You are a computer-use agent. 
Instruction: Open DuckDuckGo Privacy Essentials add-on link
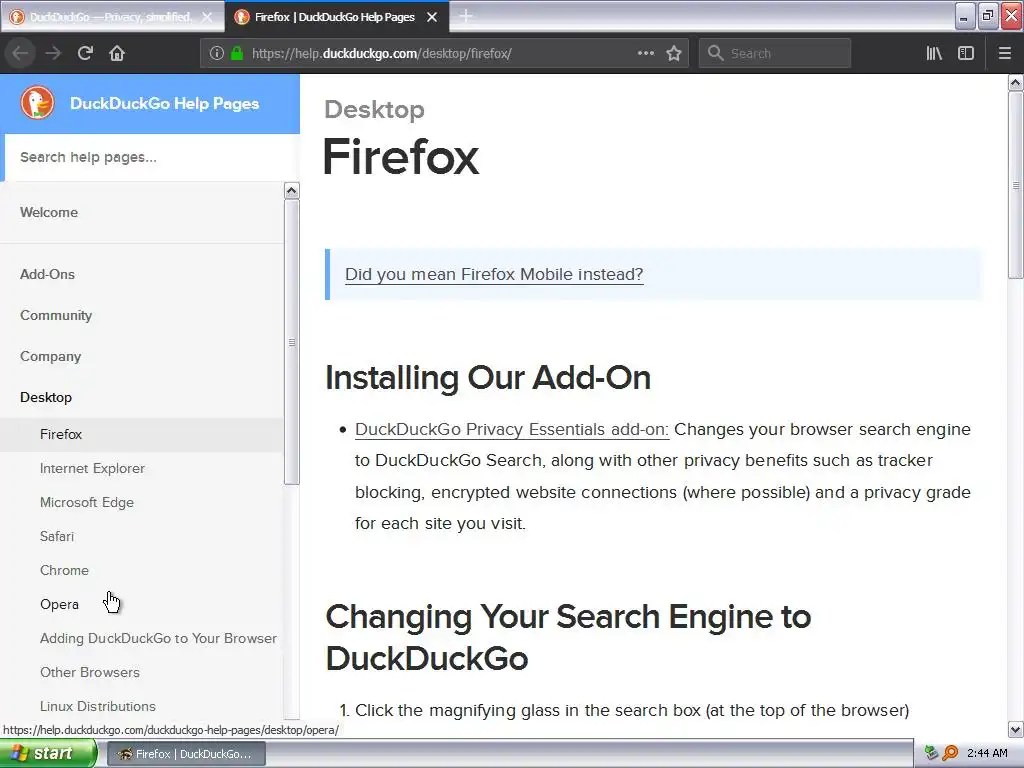coord(512,429)
